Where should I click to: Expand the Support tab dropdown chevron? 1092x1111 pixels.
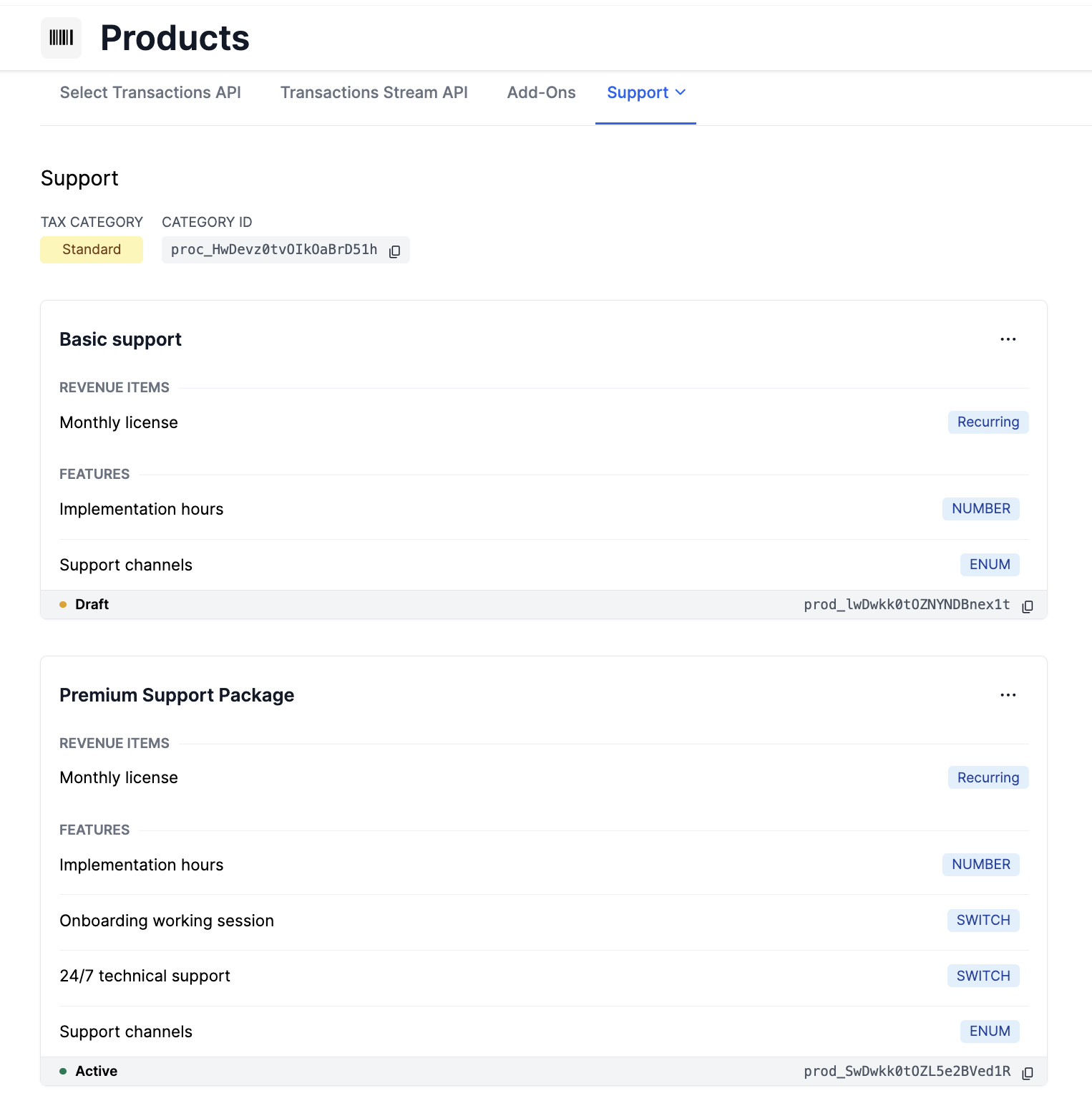point(681,92)
